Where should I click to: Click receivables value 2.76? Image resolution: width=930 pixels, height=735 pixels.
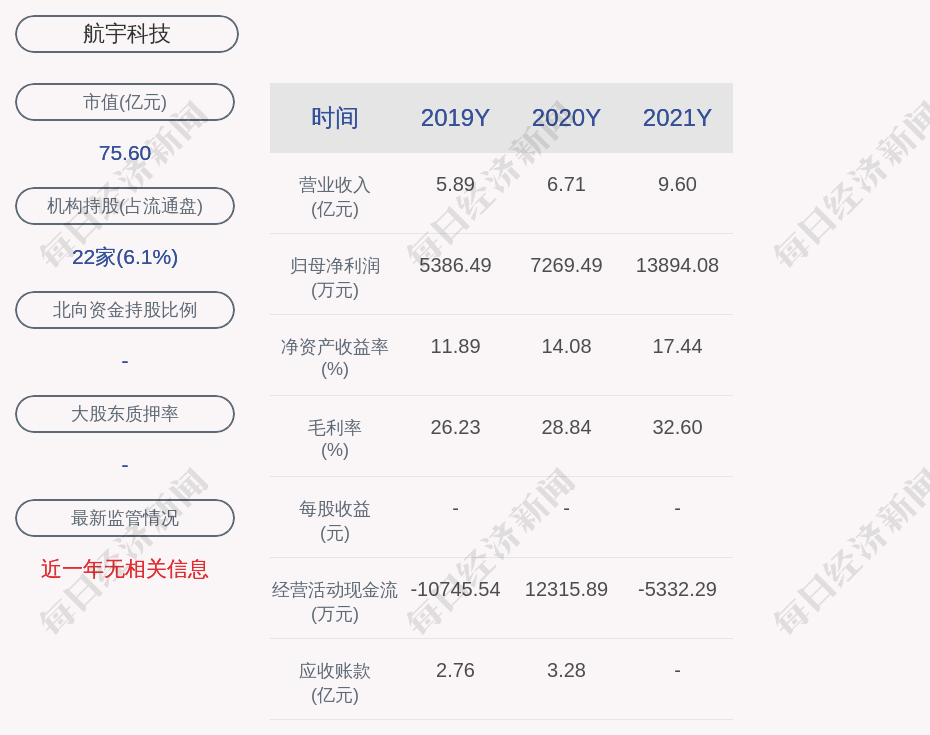(x=455, y=670)
